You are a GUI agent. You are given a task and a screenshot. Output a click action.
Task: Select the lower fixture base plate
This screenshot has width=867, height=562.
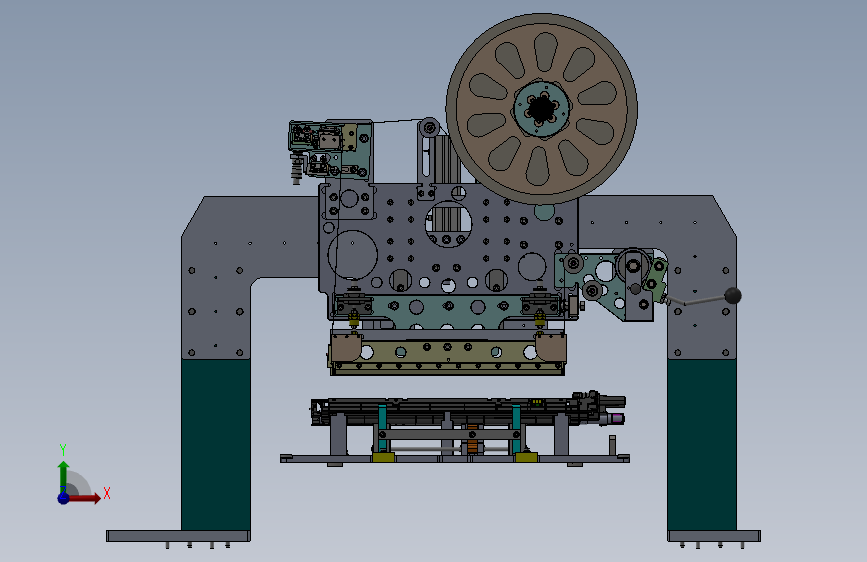tap(455, 459)
